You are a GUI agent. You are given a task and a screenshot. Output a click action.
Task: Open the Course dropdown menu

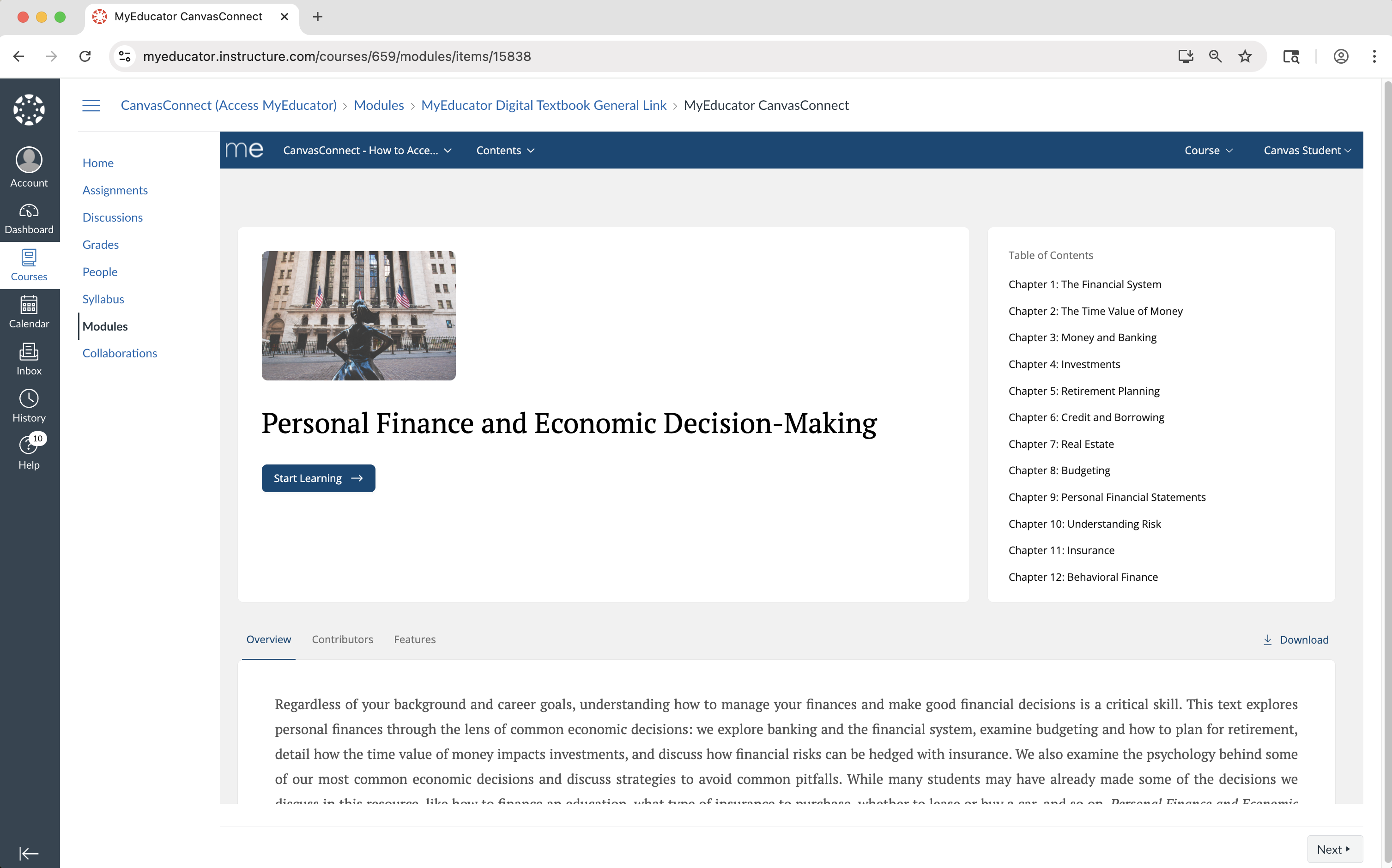click(1208, 151)
